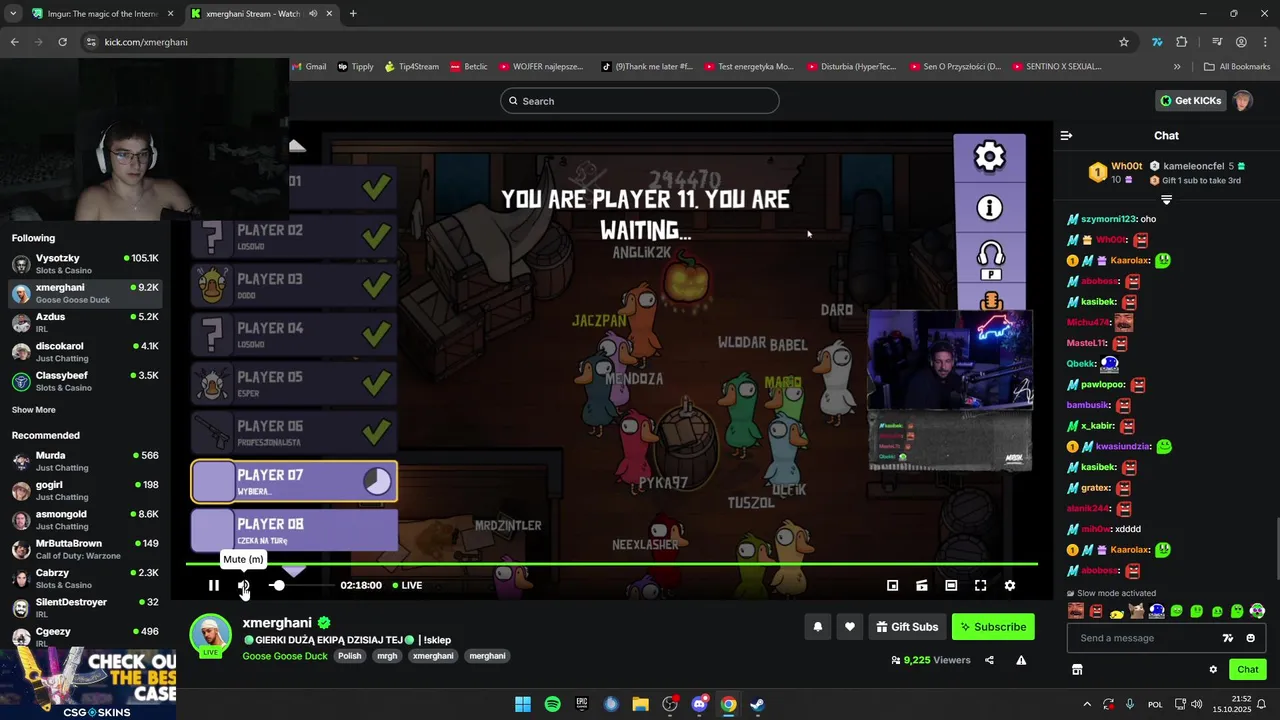The width and height of the screenshot is (1280, 720).
Task: Report the stream with warning icon
Action: [1021, 660]
